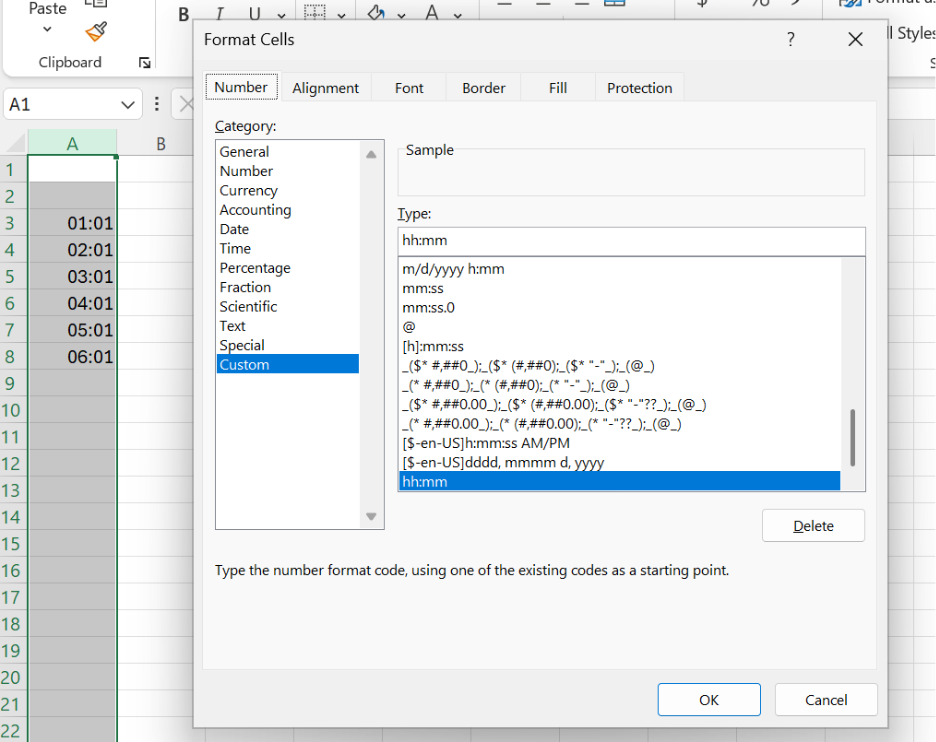Toggle Underline formatting in ribbon
936x742 pixels.
pyautogui.click(x=255, y=14)
